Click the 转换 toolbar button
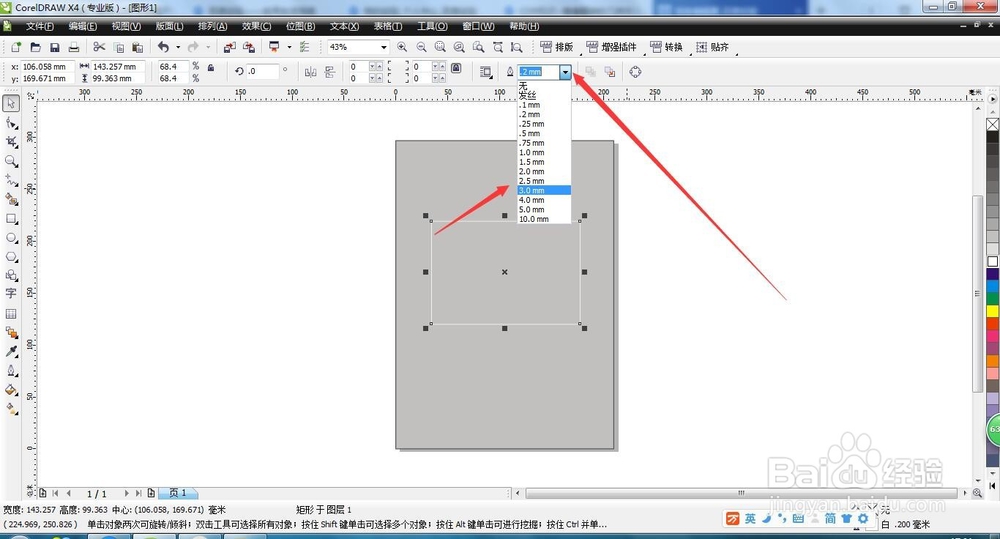This screenshot has width=1000, height=539. click(x=666, y=47)
